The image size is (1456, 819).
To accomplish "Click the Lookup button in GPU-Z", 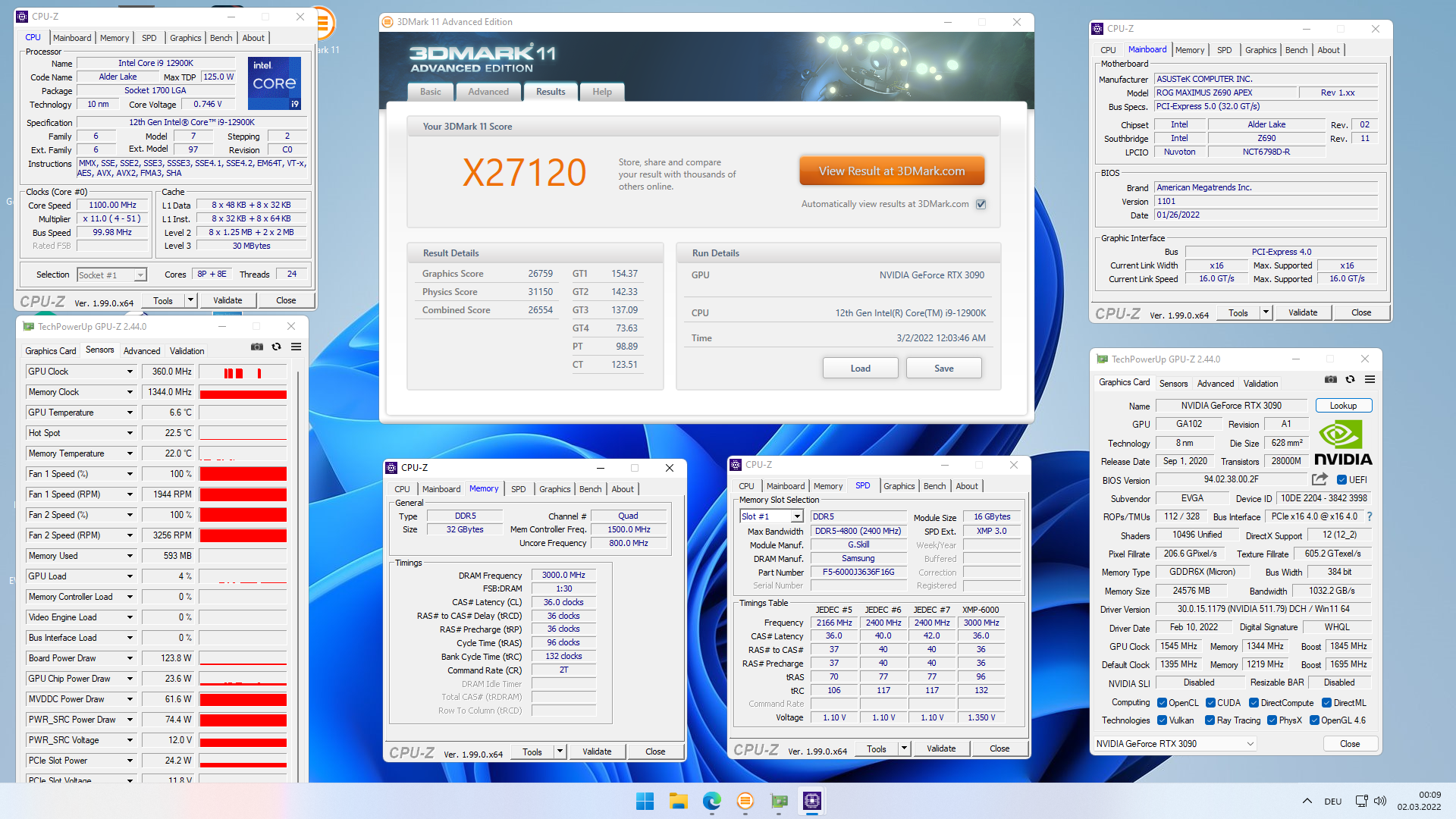I will (1343, 406).
